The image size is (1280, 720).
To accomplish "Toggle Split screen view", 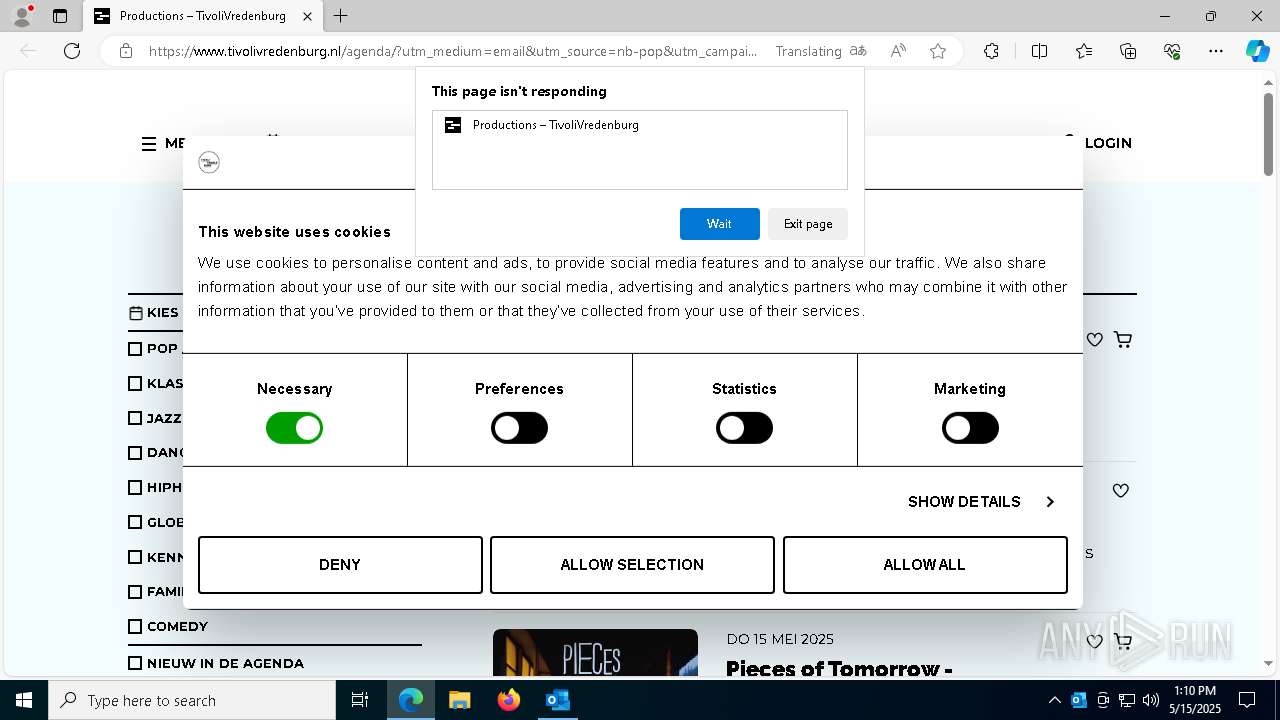I will [x=1039, y=51].
